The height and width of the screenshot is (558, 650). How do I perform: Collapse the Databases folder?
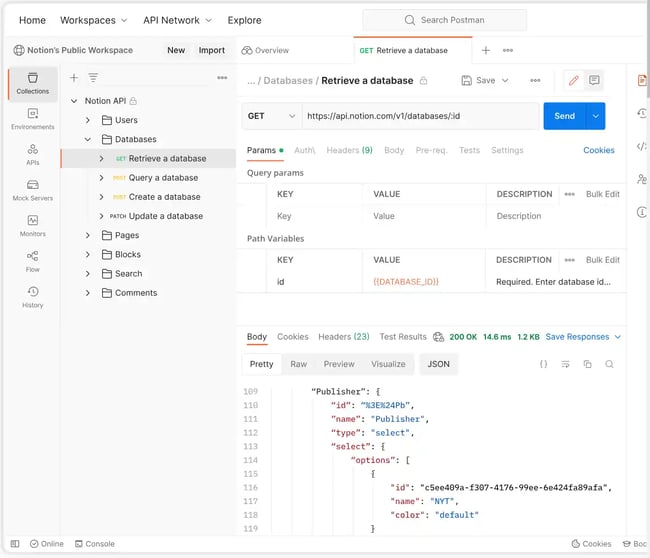88,139
